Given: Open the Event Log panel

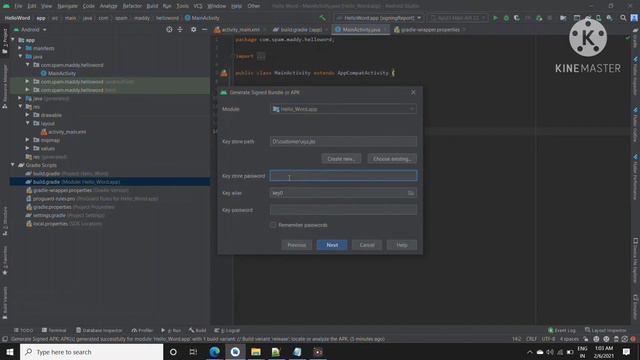Looking at the screenshot, I should click(x=562, y=330).
